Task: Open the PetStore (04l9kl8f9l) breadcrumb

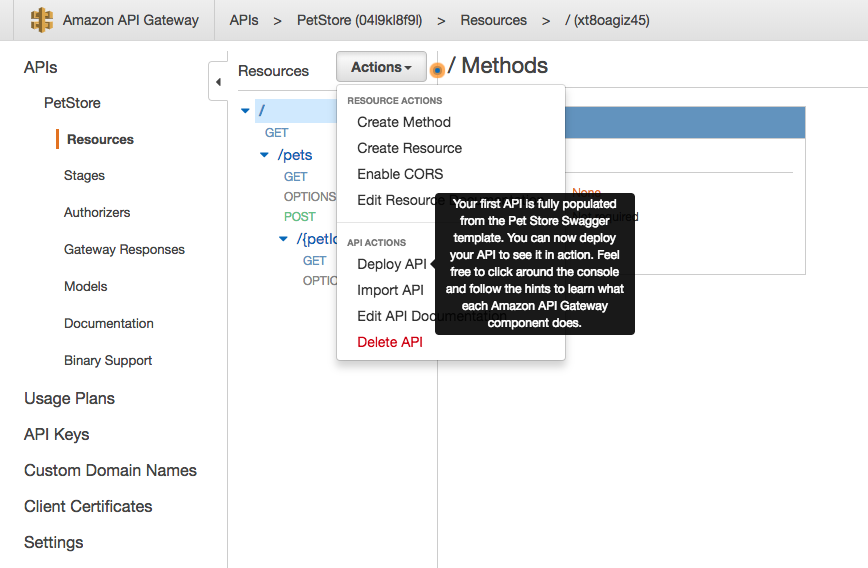Action: [359, 20]
